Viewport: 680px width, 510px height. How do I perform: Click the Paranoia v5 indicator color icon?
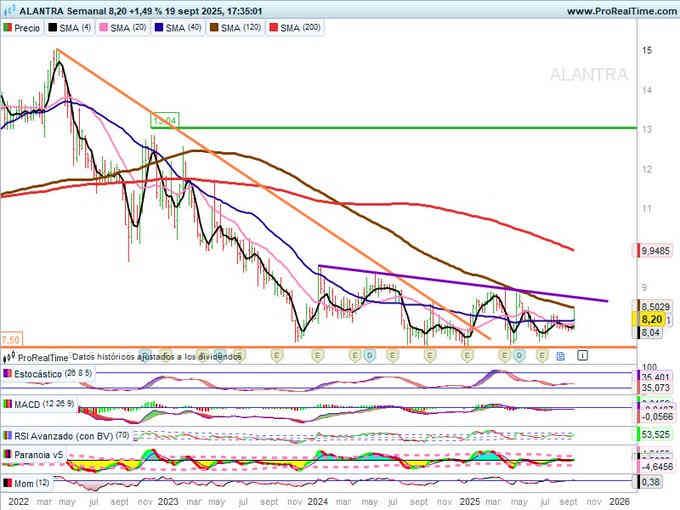coord(8,454)
